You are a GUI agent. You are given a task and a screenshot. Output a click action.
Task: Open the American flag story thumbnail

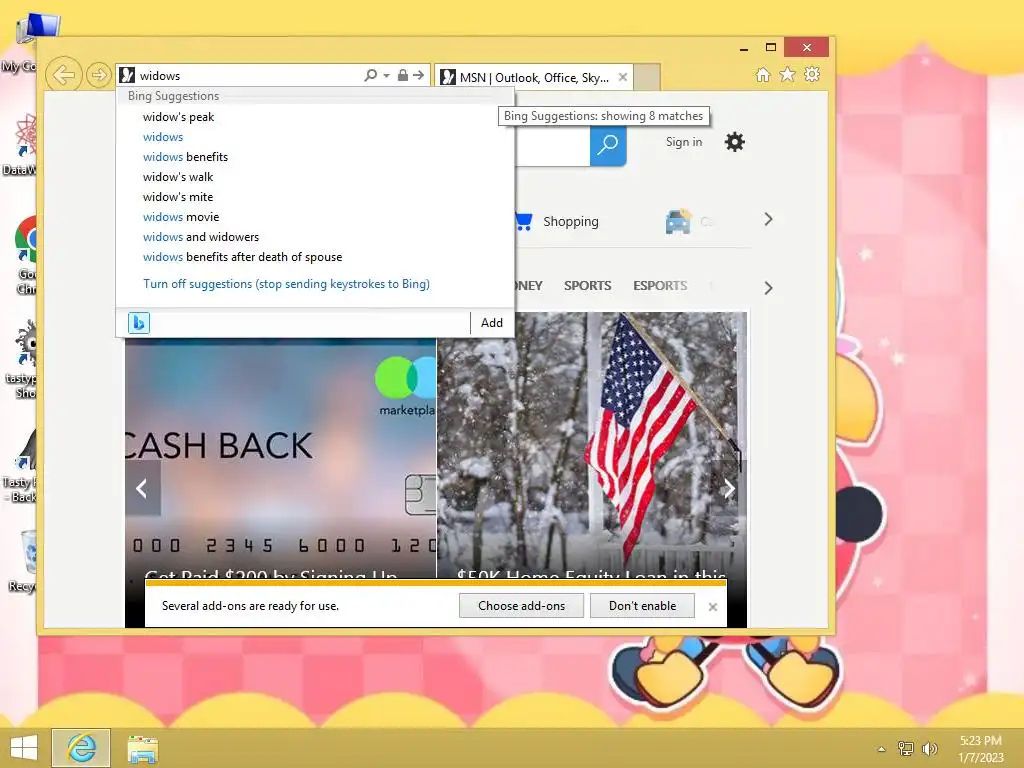pyautogui.click(x=592, y=445)
